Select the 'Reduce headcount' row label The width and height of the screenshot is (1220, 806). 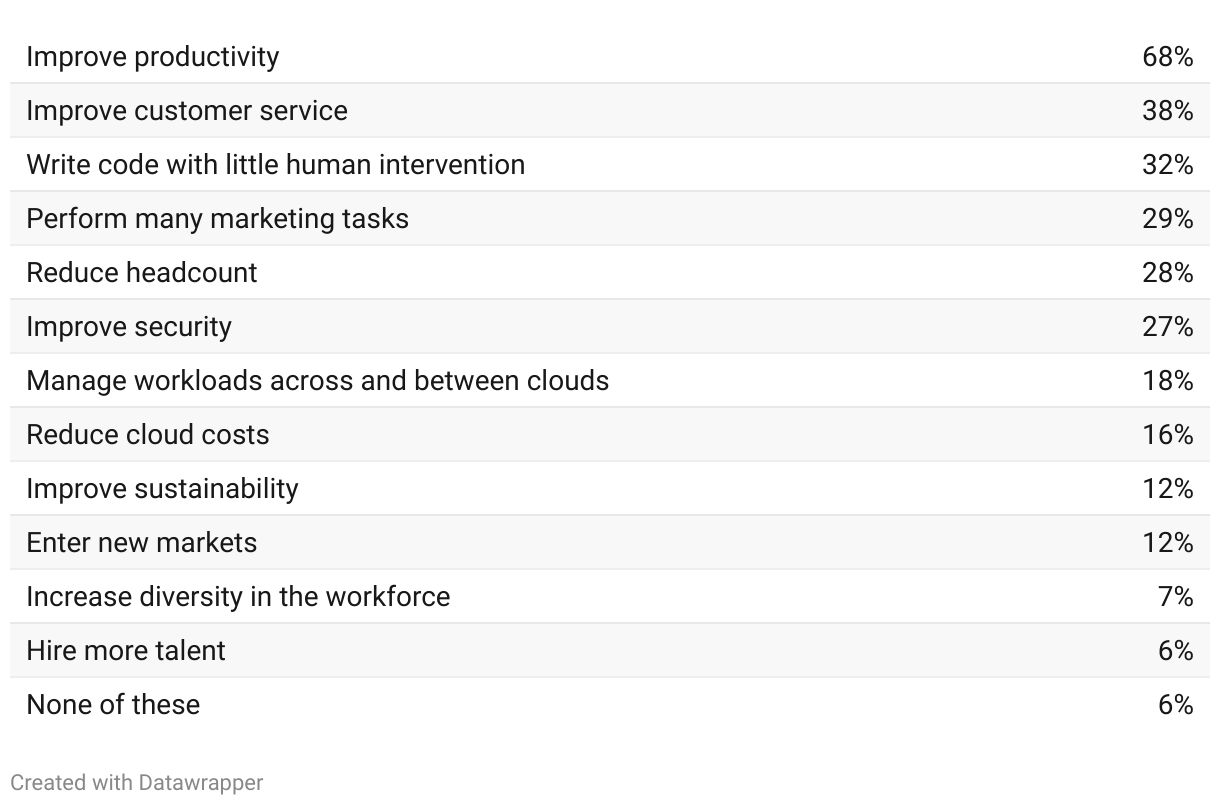(141, 273)
